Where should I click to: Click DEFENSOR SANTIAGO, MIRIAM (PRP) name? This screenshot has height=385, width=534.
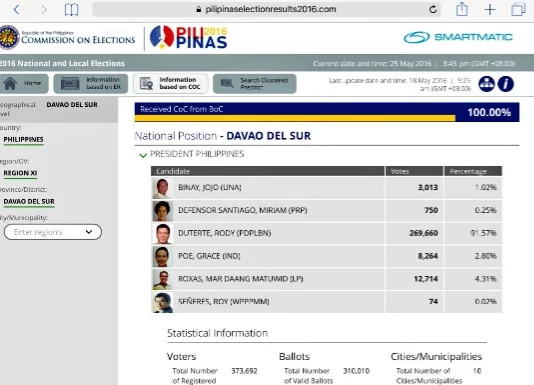(243, 210)
